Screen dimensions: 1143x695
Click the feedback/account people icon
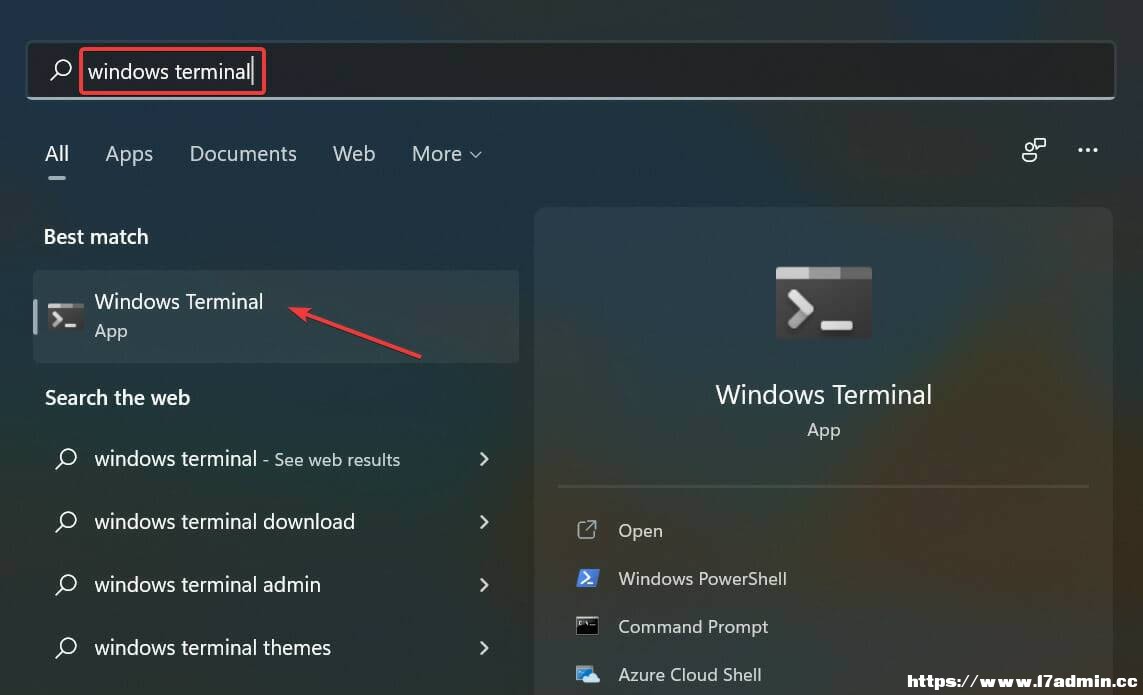click(x=1033, y=150)
